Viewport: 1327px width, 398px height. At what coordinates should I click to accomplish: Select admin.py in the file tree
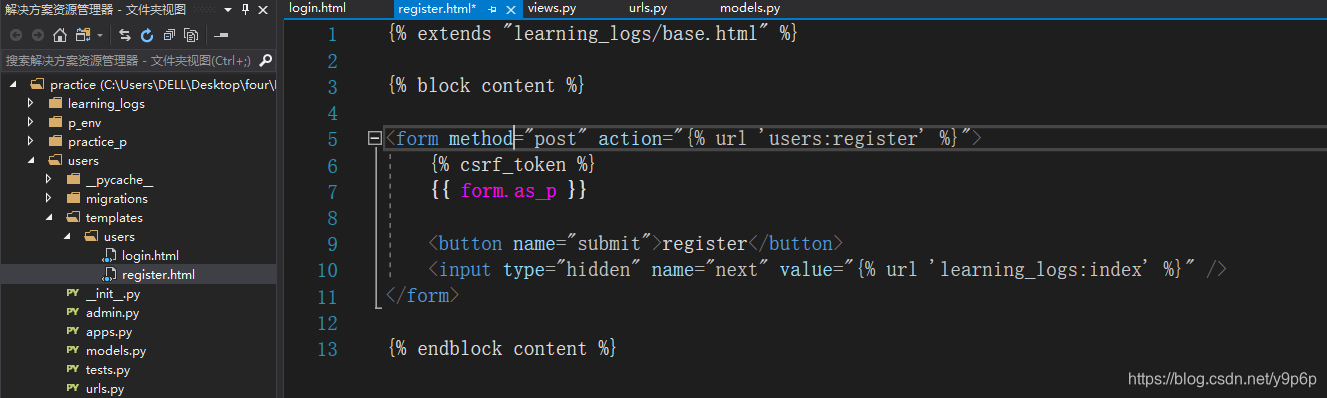[112, 312]
